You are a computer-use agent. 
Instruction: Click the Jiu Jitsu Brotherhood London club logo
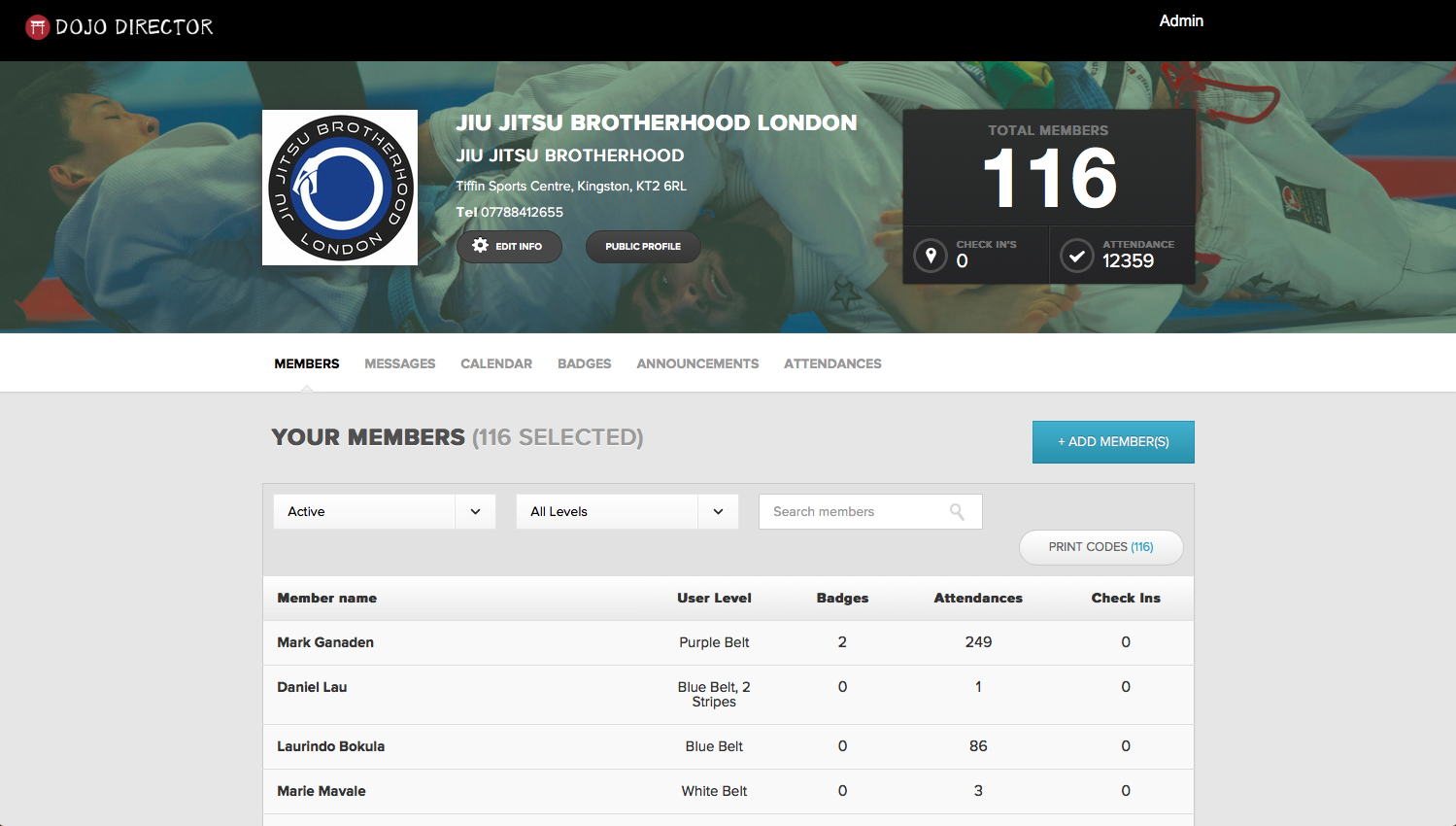(340, 188)
